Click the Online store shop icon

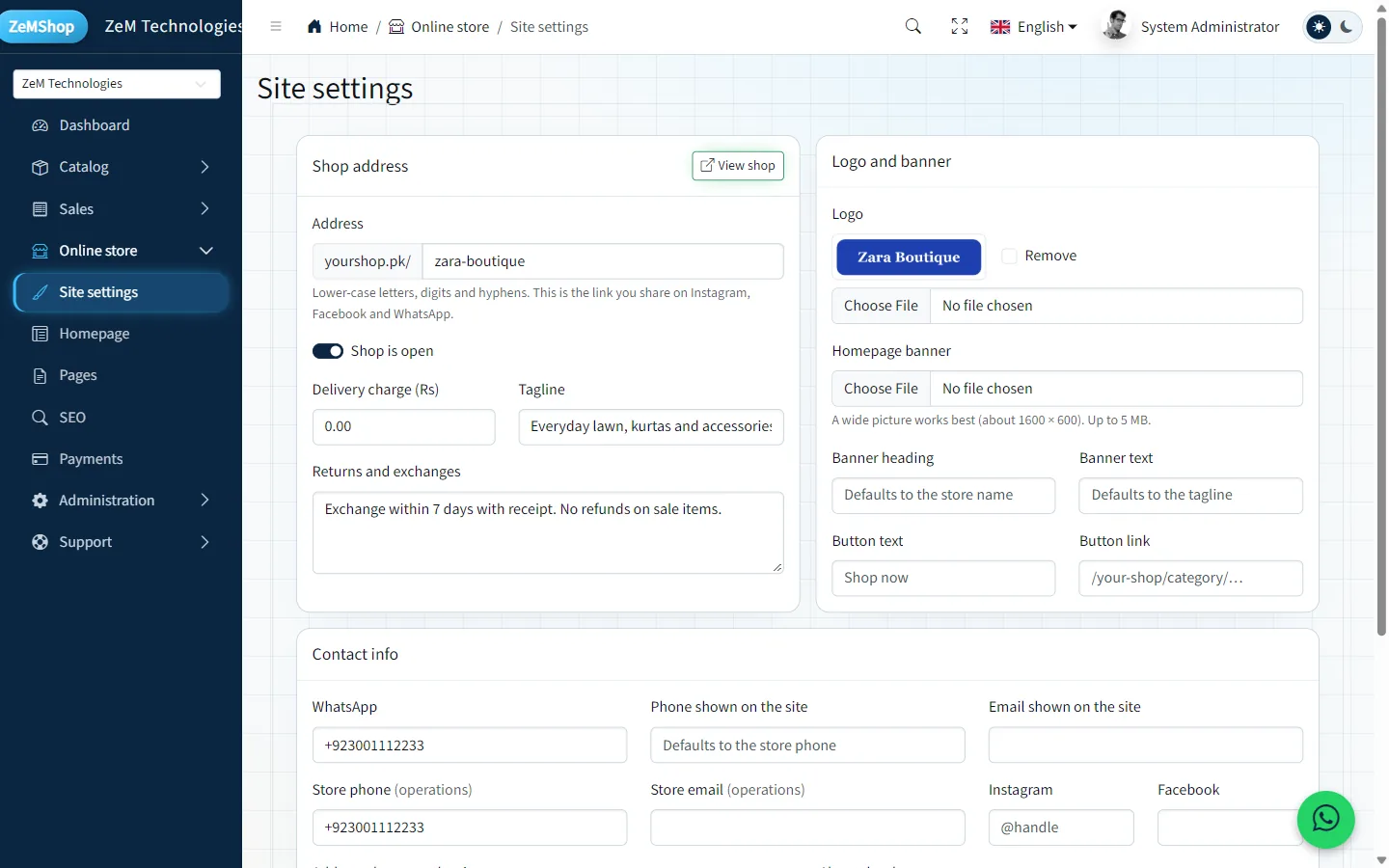click(40, 251)
